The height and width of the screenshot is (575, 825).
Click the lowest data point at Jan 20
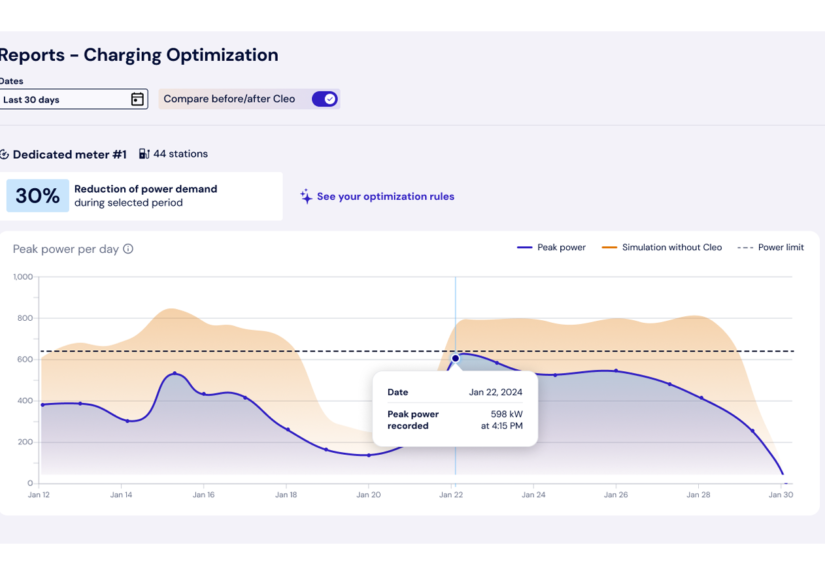click(x=369, y=455)
